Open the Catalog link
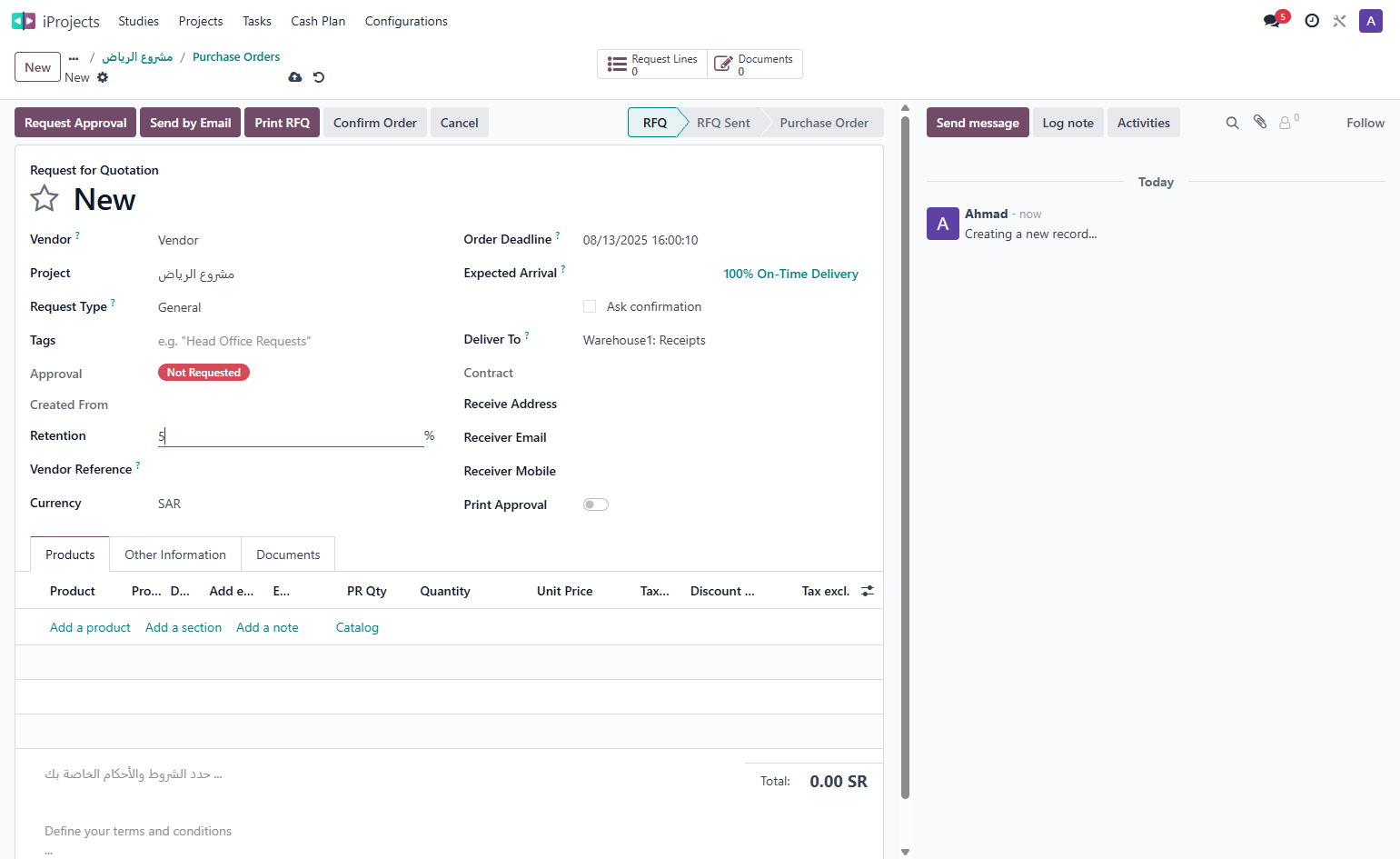 tap(357, 627)
